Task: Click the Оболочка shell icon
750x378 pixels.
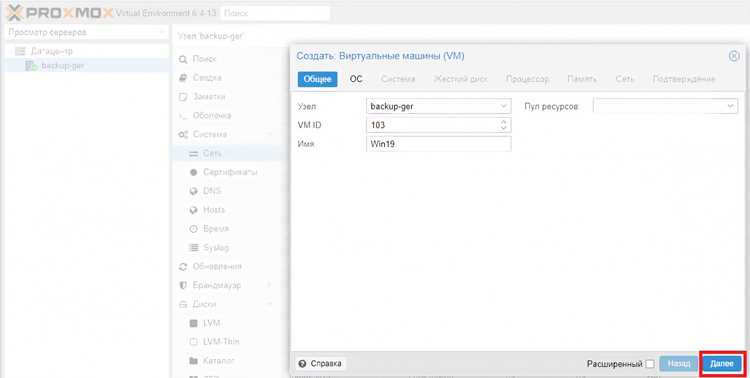Action: click(183, 116)
